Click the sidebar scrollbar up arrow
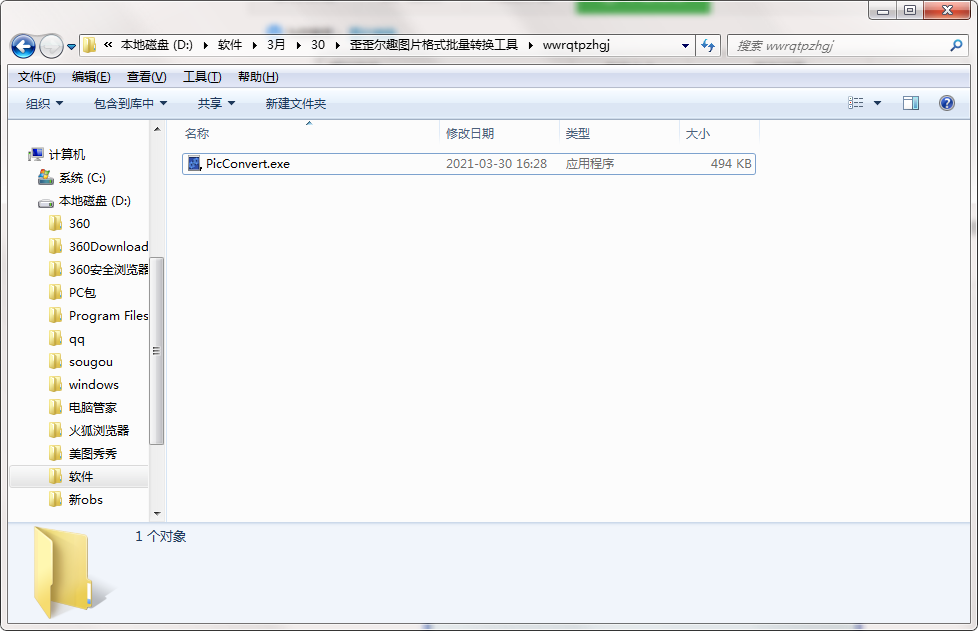The image size is (978, 631). click(x=157, y=129)
